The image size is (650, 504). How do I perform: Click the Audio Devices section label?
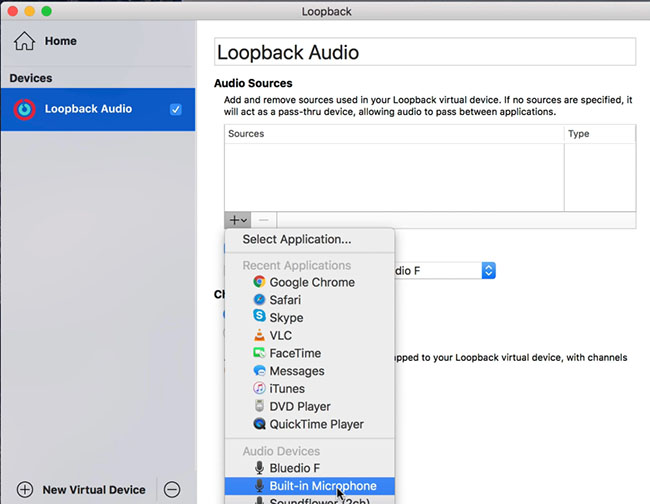pos(281,451)
